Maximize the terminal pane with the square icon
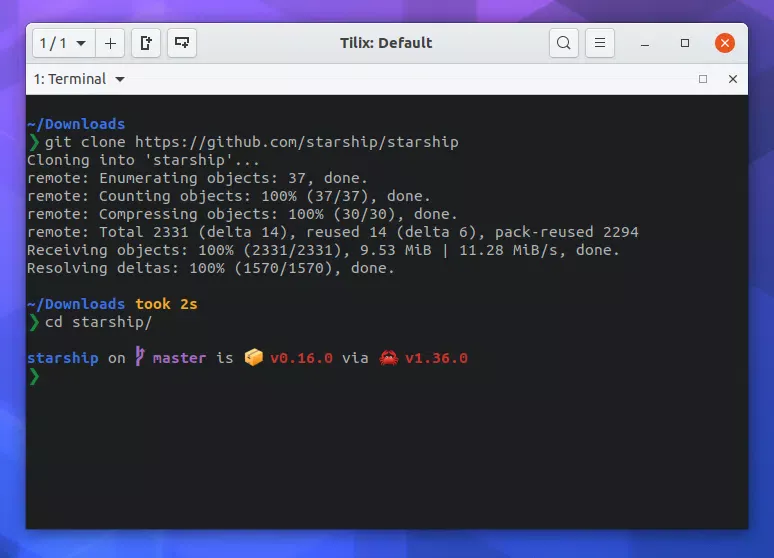The image size is (774, 558). [x=703, y=79]
